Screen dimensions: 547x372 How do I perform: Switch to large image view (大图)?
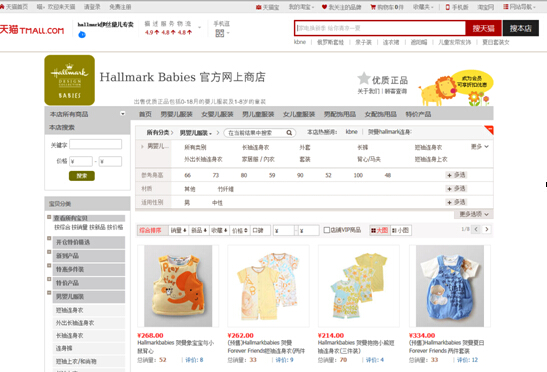click(380, 230)
